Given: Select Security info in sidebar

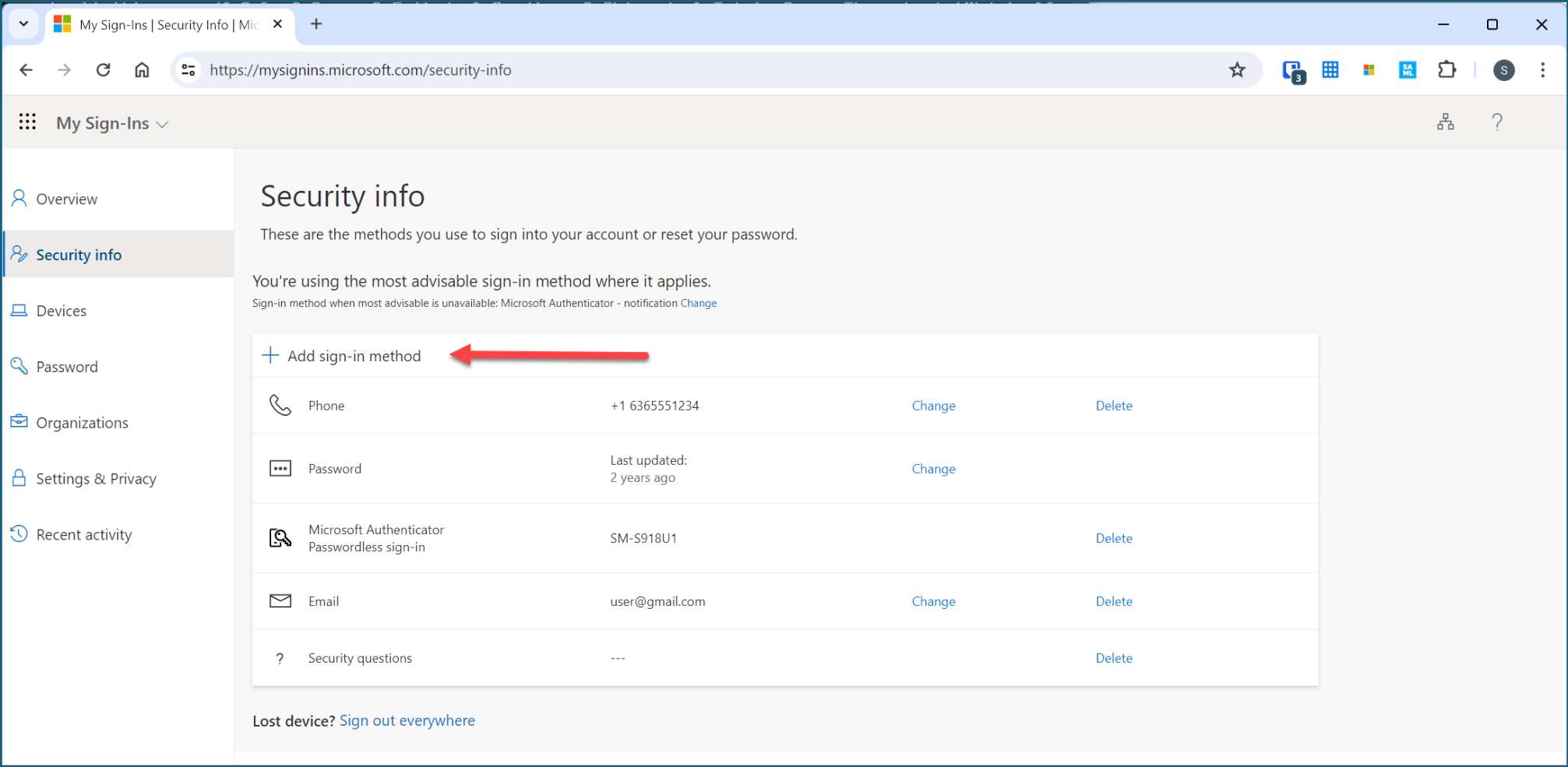Looking at the screenshot, I should [x=118, y=255].
